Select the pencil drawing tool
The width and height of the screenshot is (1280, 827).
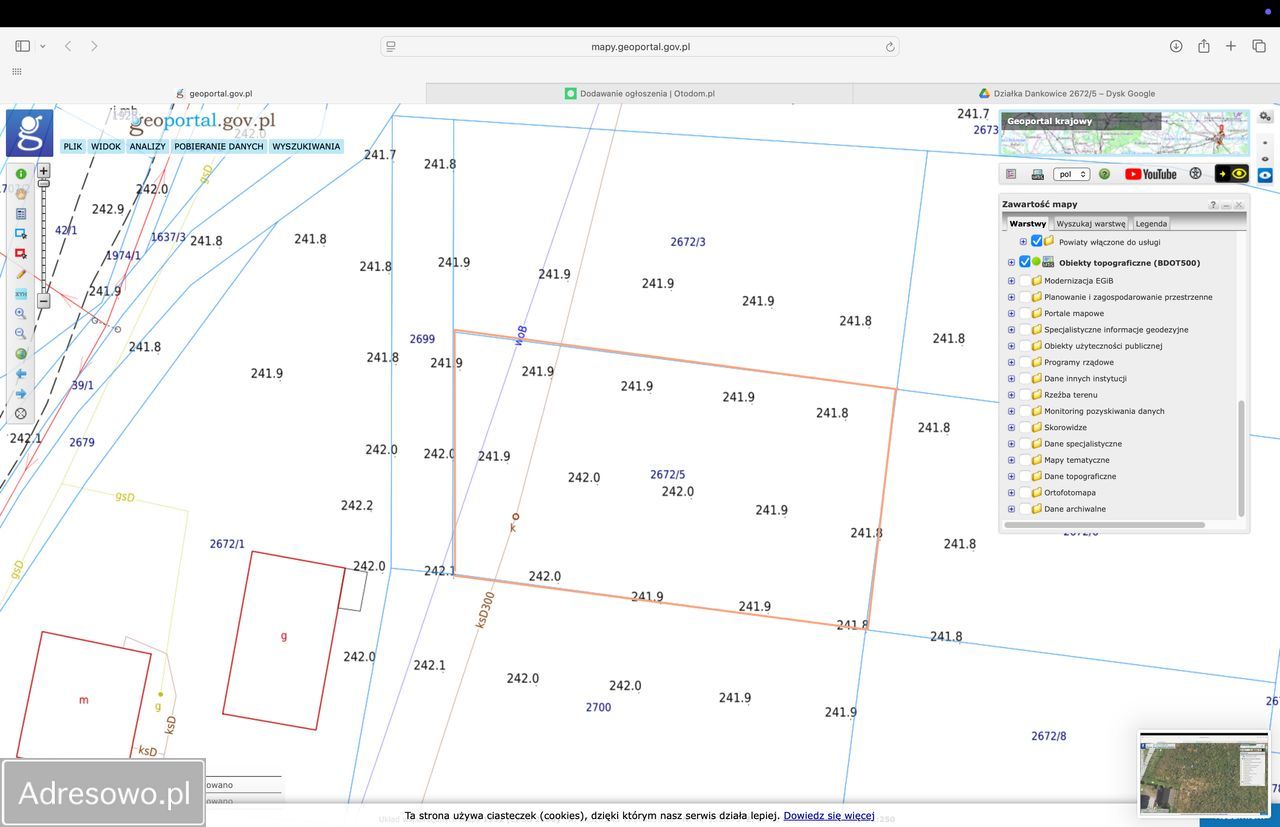tap(20, 274)
